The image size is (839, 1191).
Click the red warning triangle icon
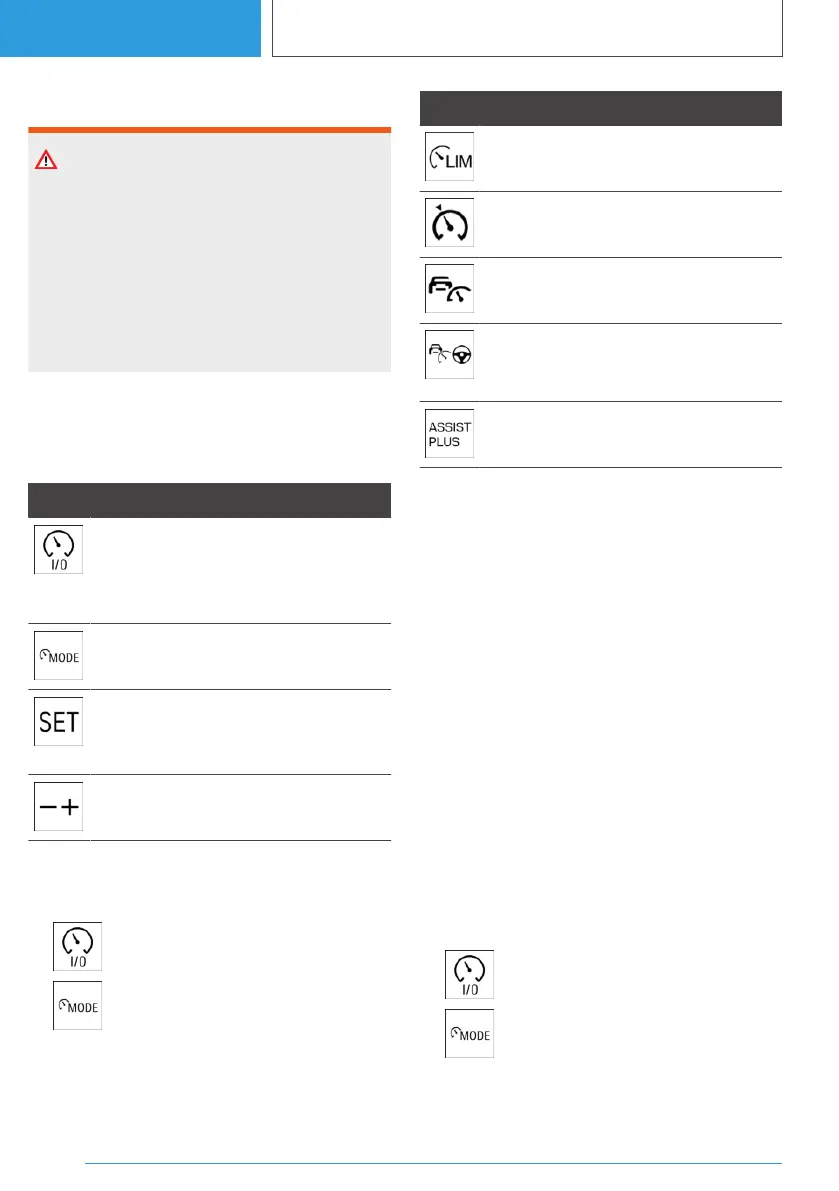coord(47,161)
